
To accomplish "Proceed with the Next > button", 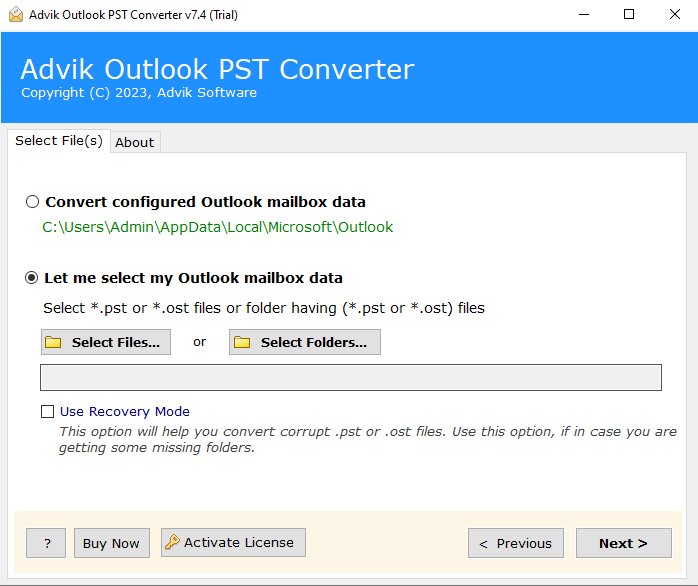I will (624, 543).
